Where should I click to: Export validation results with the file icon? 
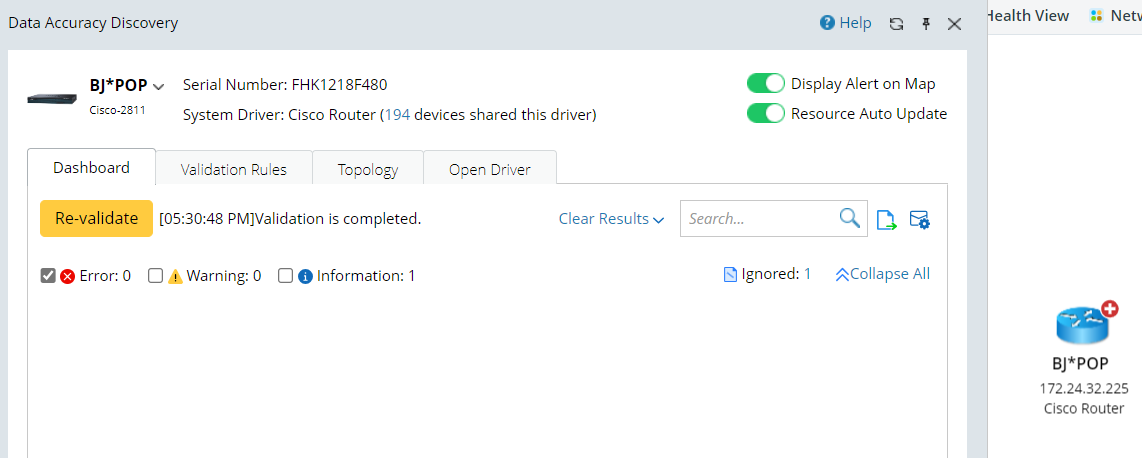point(886,219)
